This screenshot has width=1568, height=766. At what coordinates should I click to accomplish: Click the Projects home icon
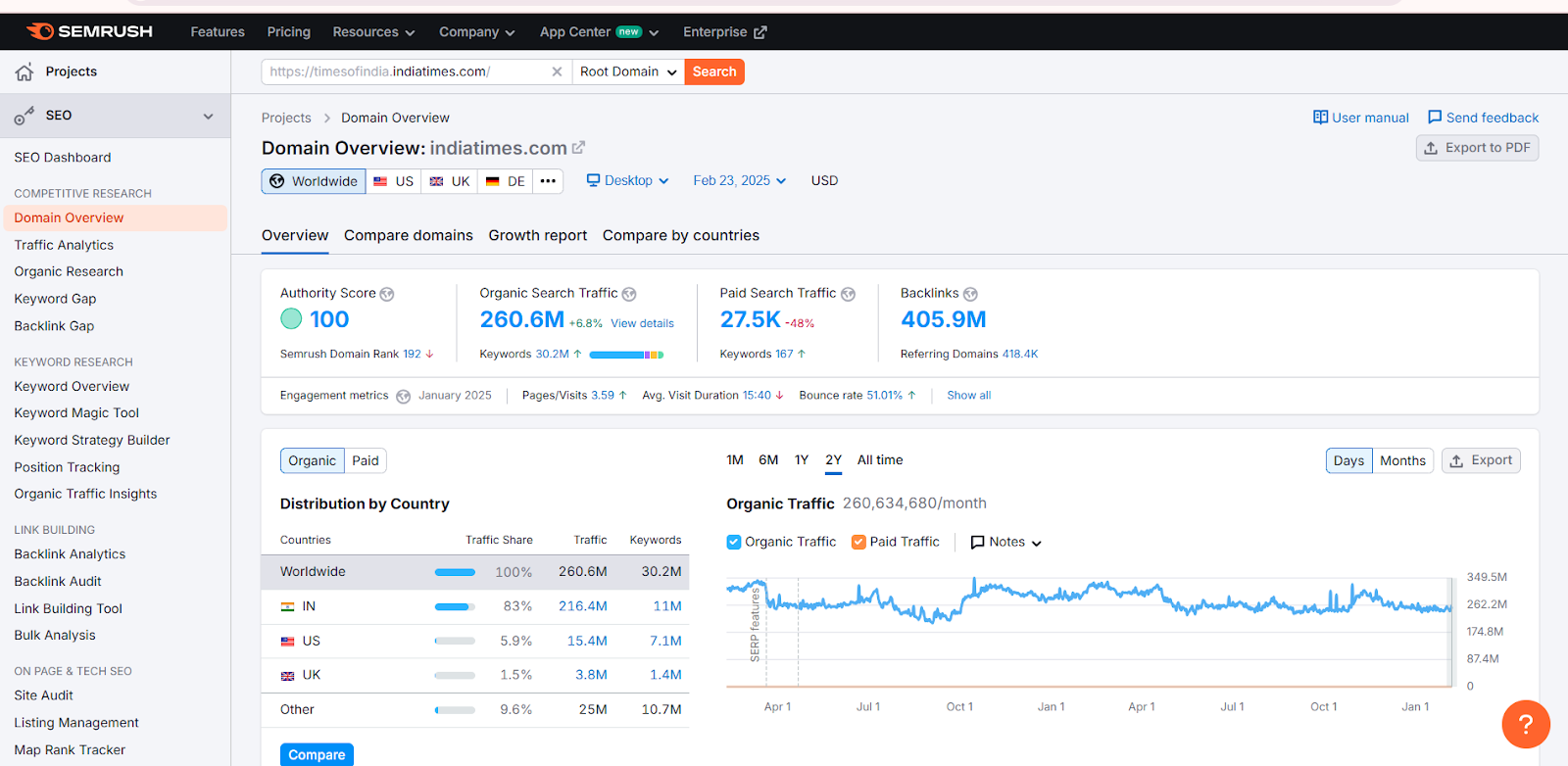tap(24, 72)
